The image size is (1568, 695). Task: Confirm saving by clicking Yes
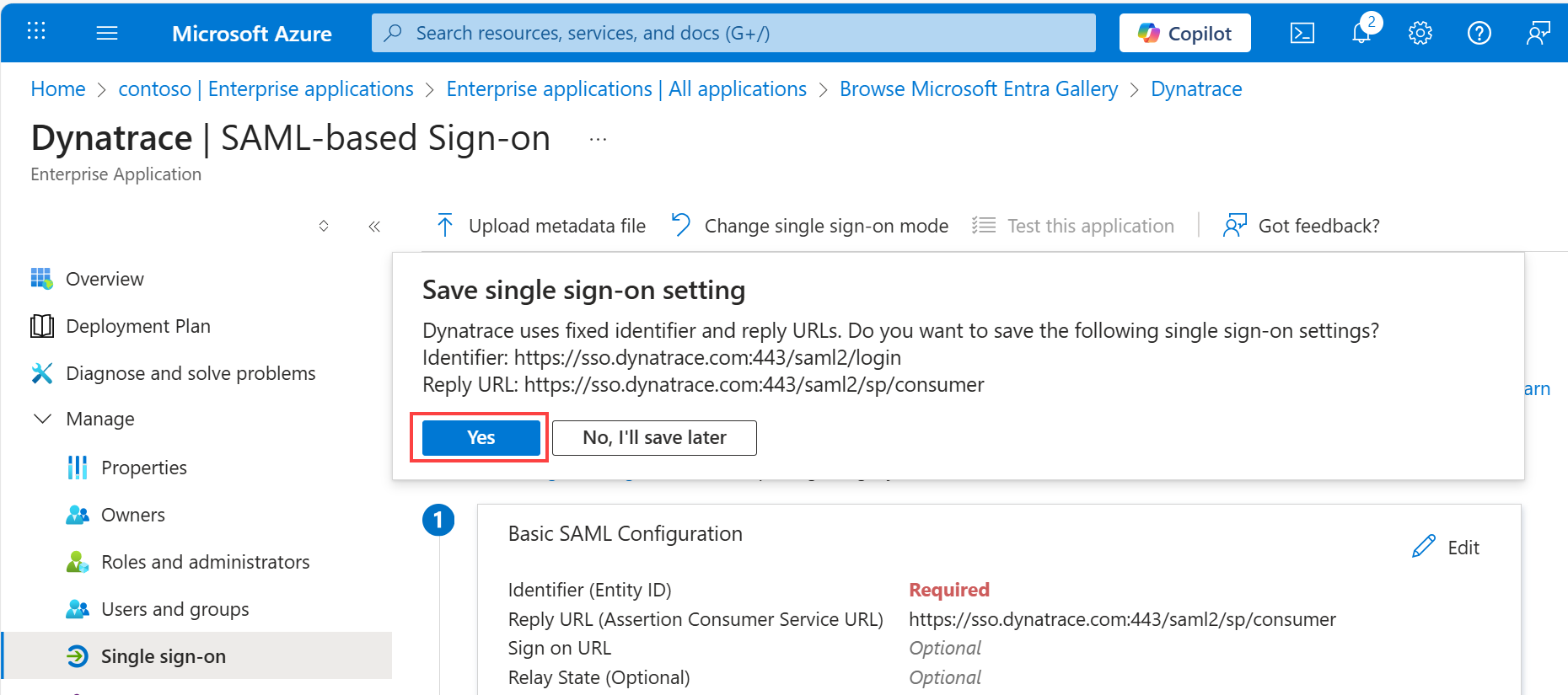coord(481,437)
